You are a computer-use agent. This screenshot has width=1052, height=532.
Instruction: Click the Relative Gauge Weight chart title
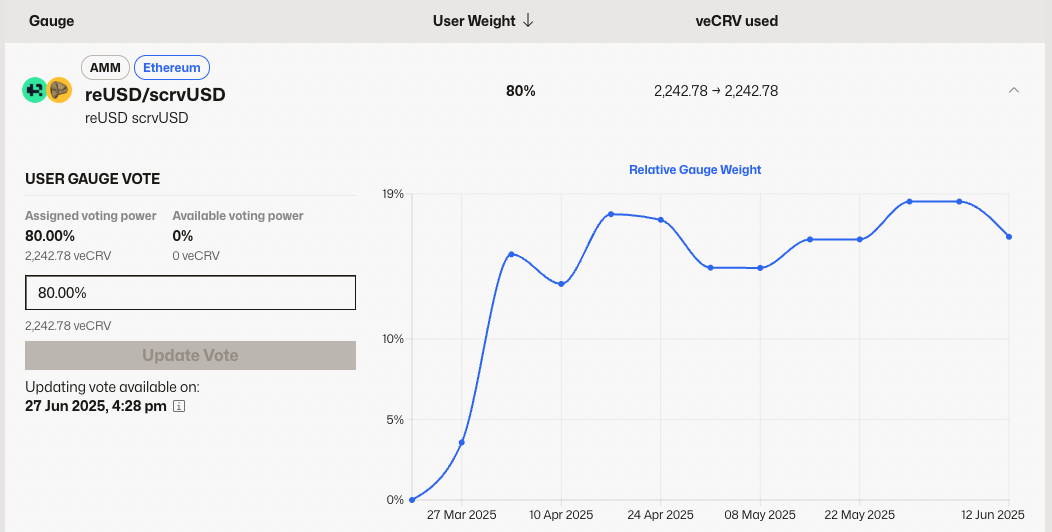tap(695, 170)
